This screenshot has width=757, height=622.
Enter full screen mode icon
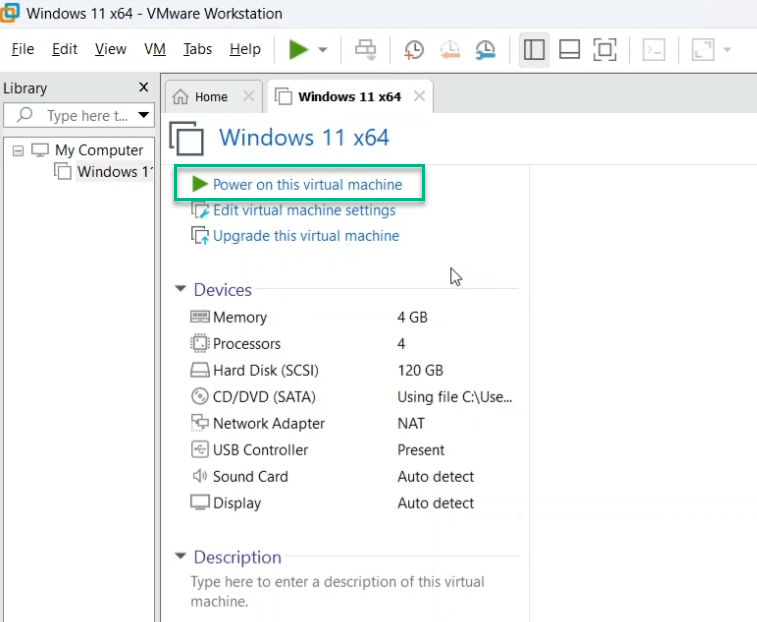[604, 50]
